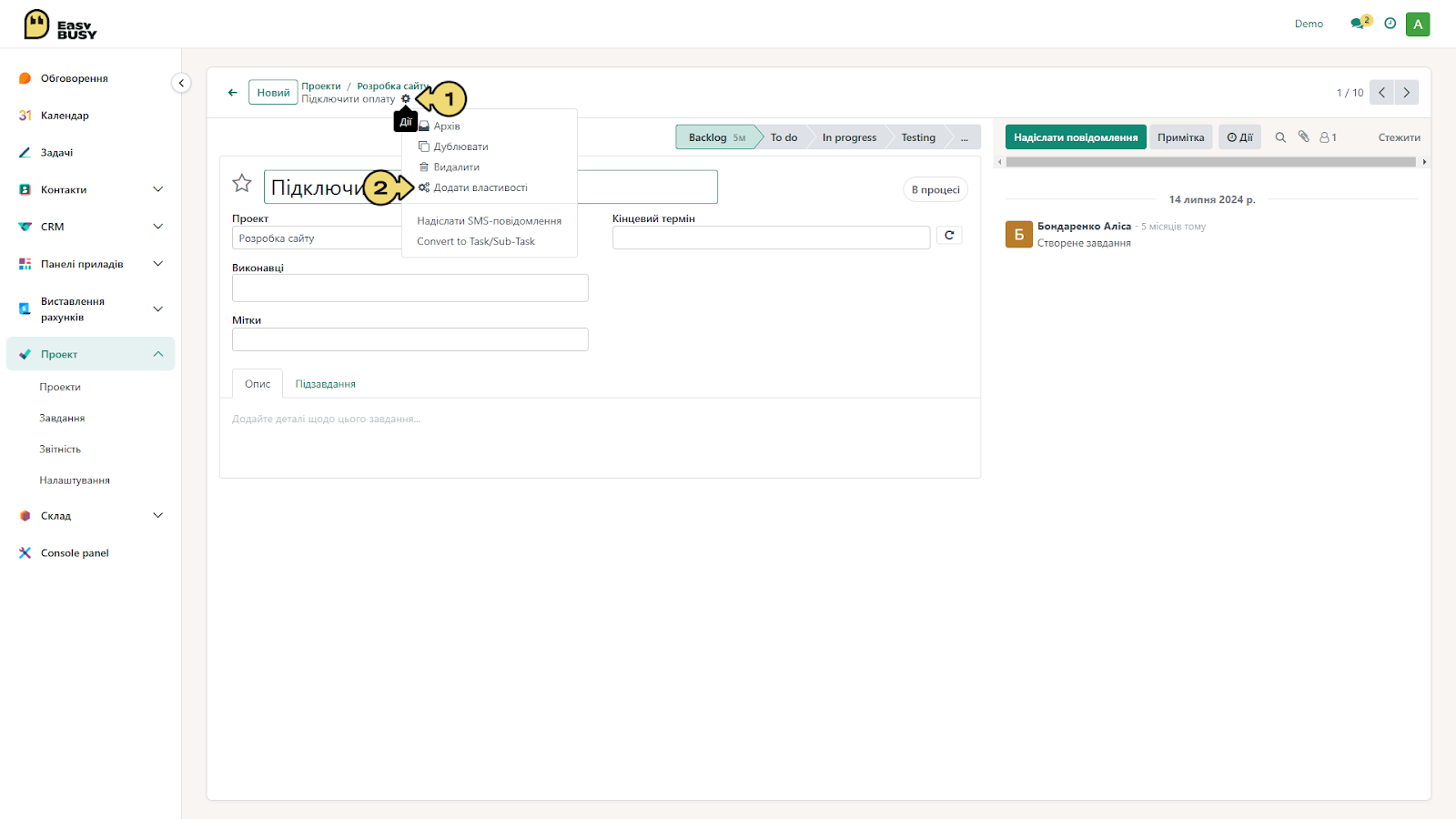
Task: Set stage to In progress
Action: tap(849, 137)
